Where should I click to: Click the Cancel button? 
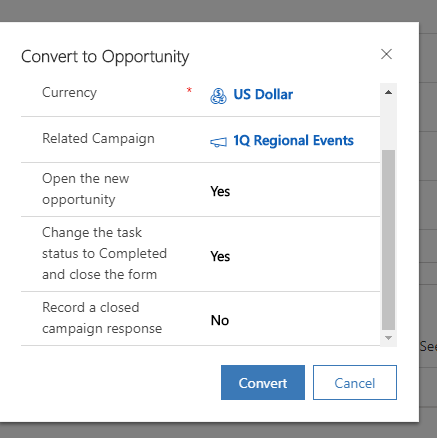tap(355, 382)
